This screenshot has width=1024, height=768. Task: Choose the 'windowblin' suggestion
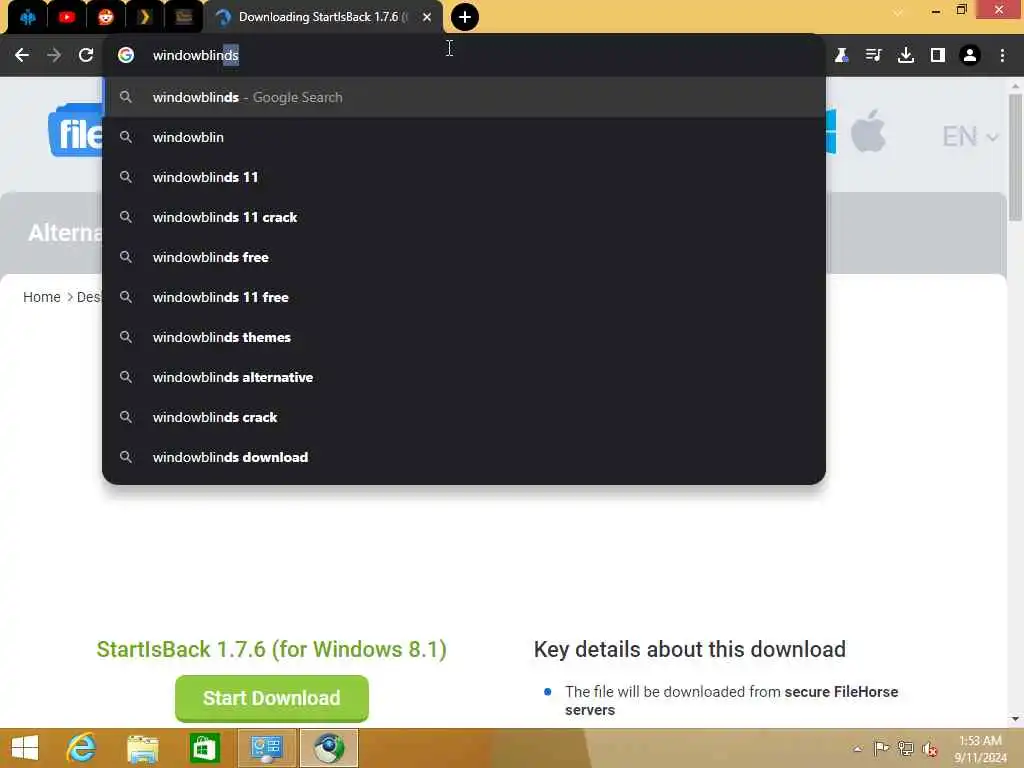click(x=464, y=137)
